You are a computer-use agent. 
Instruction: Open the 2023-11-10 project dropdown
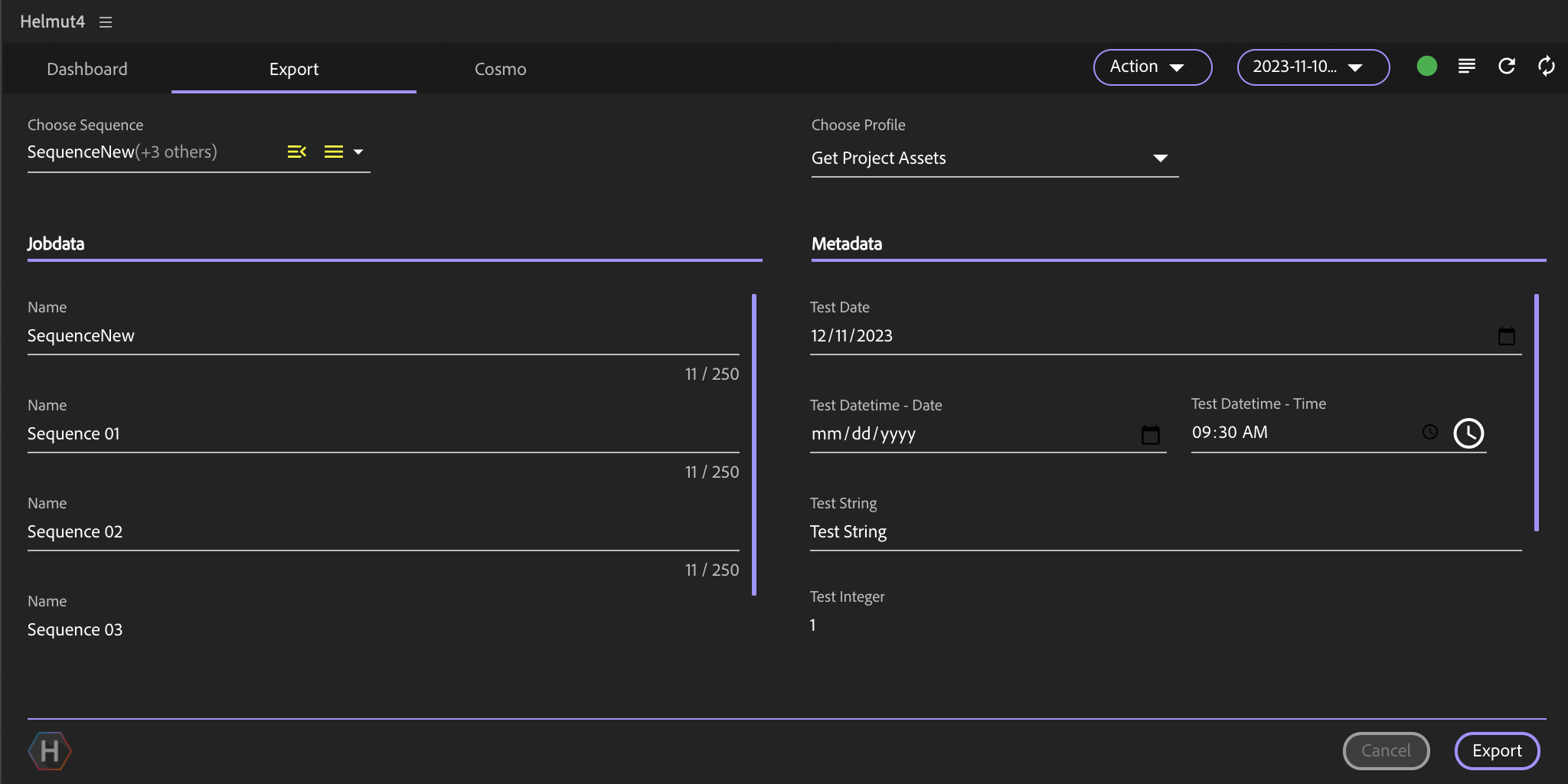1312,67
